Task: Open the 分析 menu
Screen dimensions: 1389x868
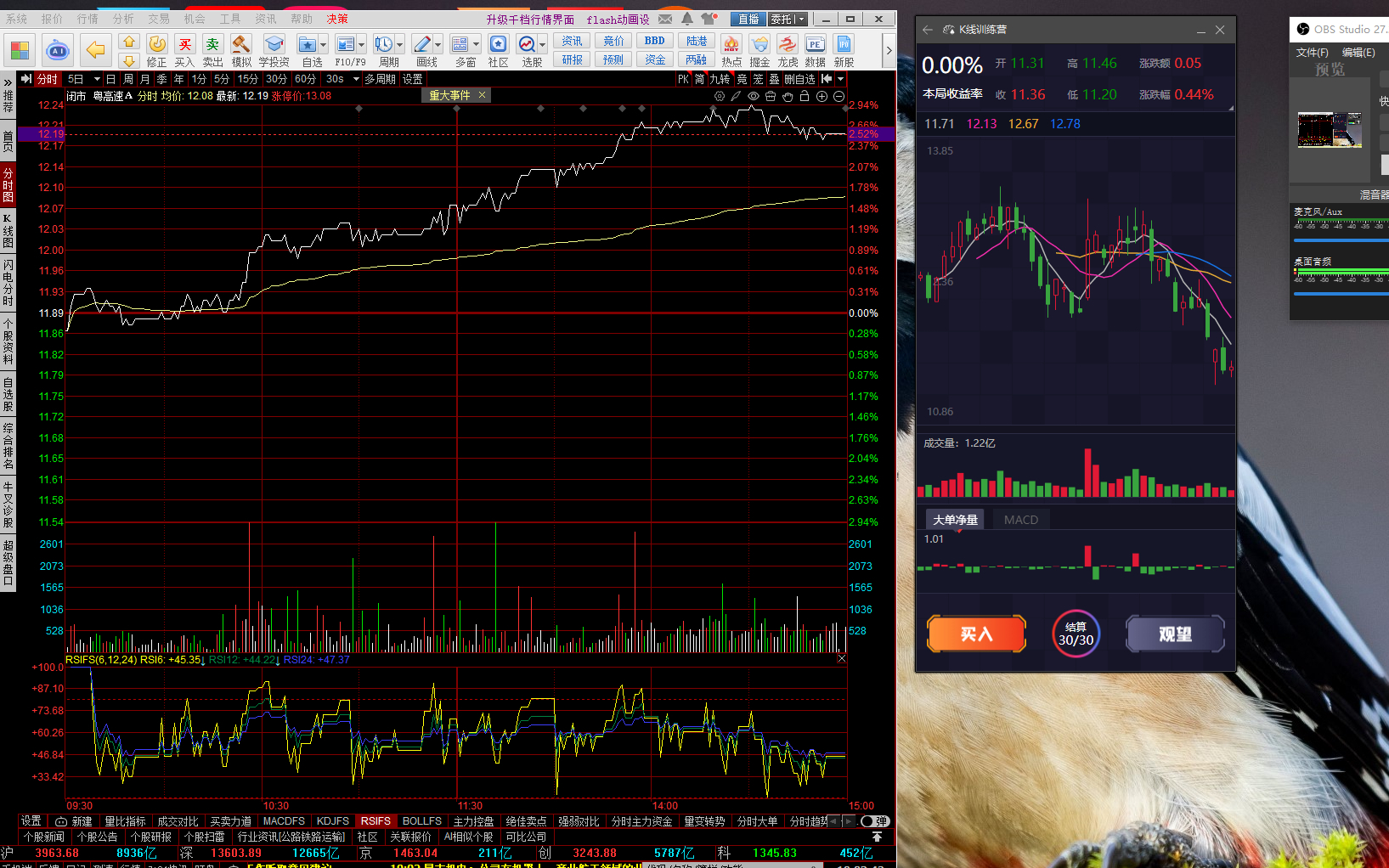Action: point(123,19)
